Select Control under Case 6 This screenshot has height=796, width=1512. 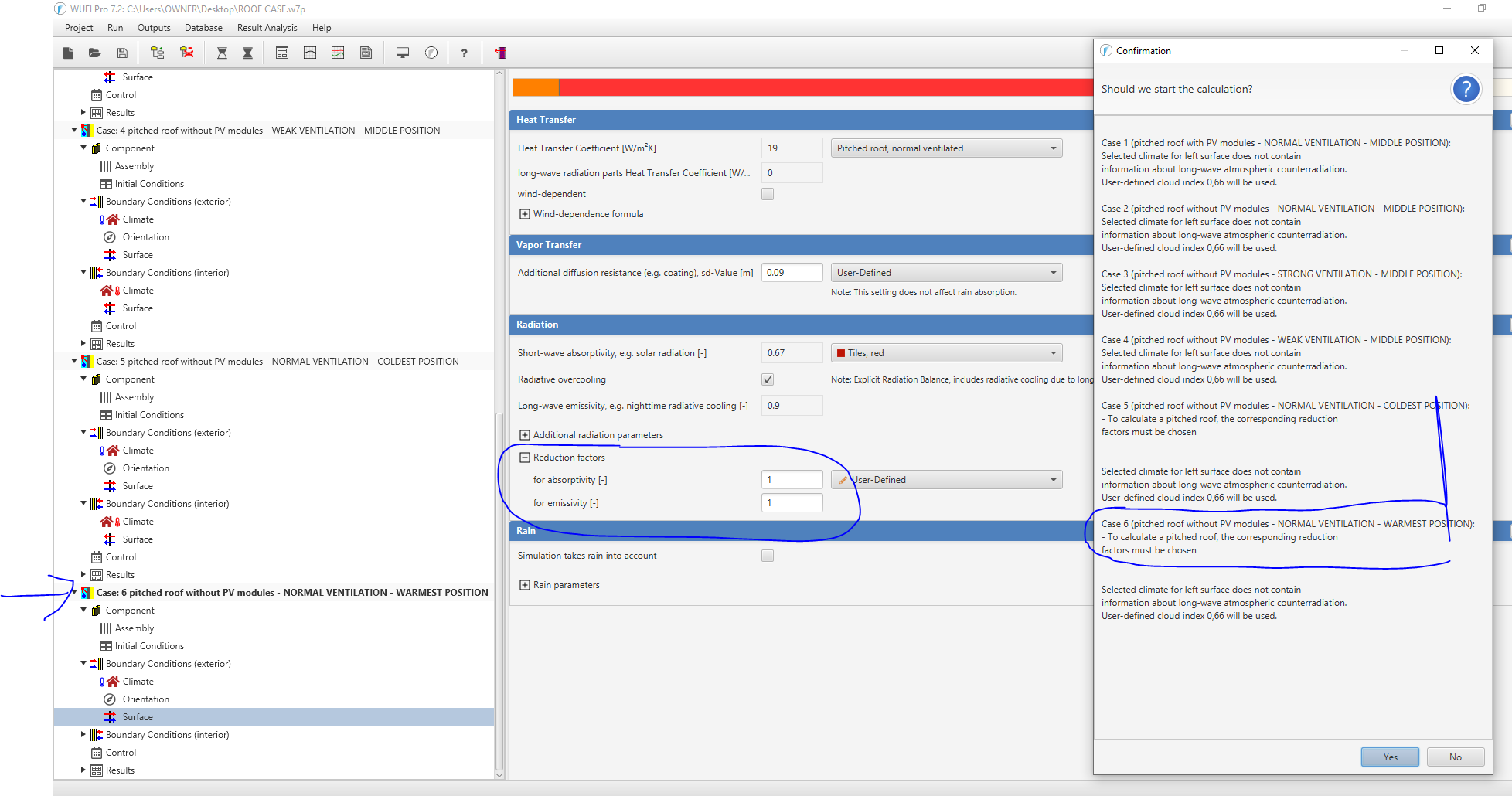[121, 753]
